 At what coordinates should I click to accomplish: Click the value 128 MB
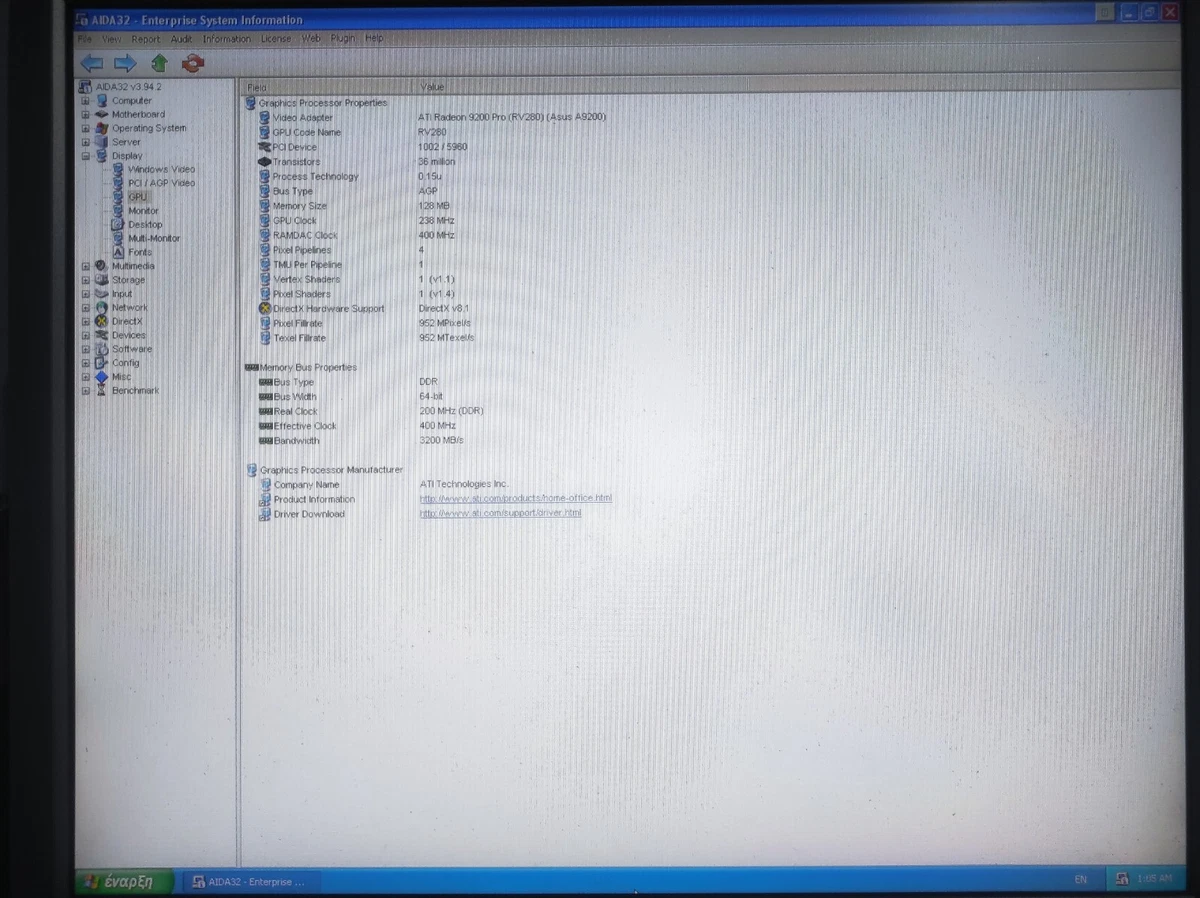434,206
